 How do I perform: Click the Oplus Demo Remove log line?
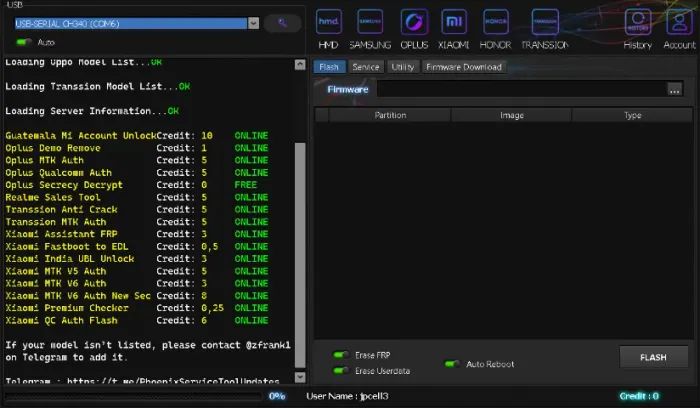click(x=137, y=148)
